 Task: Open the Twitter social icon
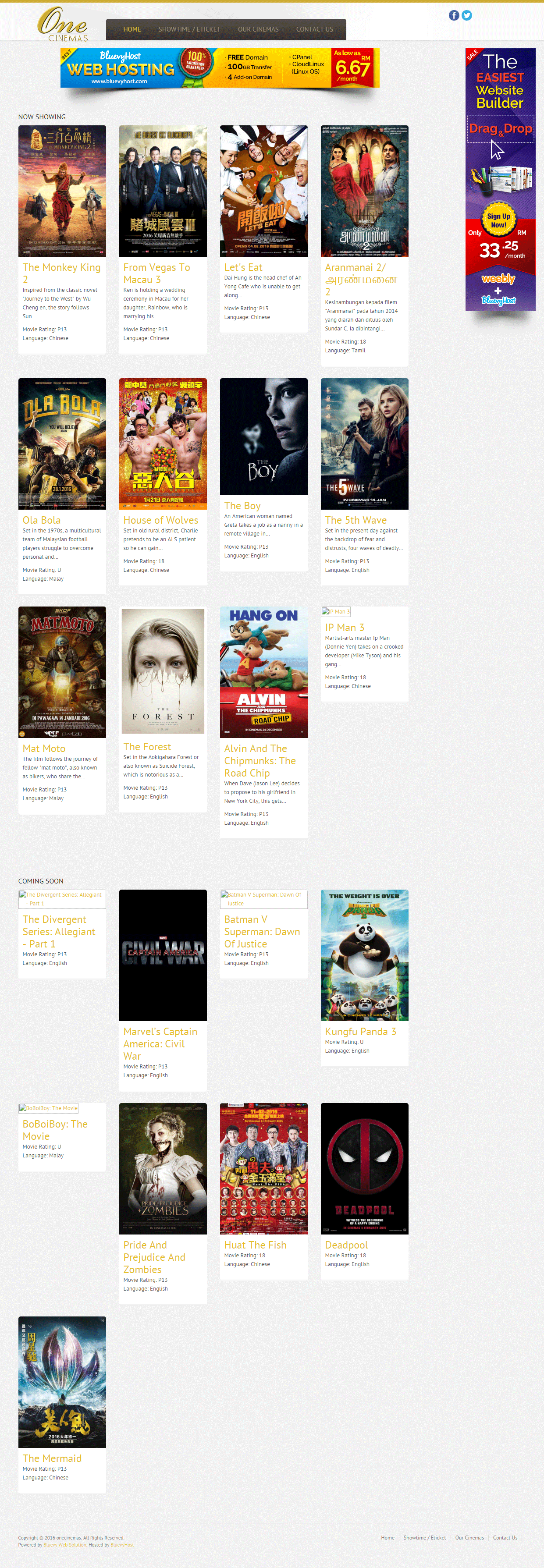(467, 15)
